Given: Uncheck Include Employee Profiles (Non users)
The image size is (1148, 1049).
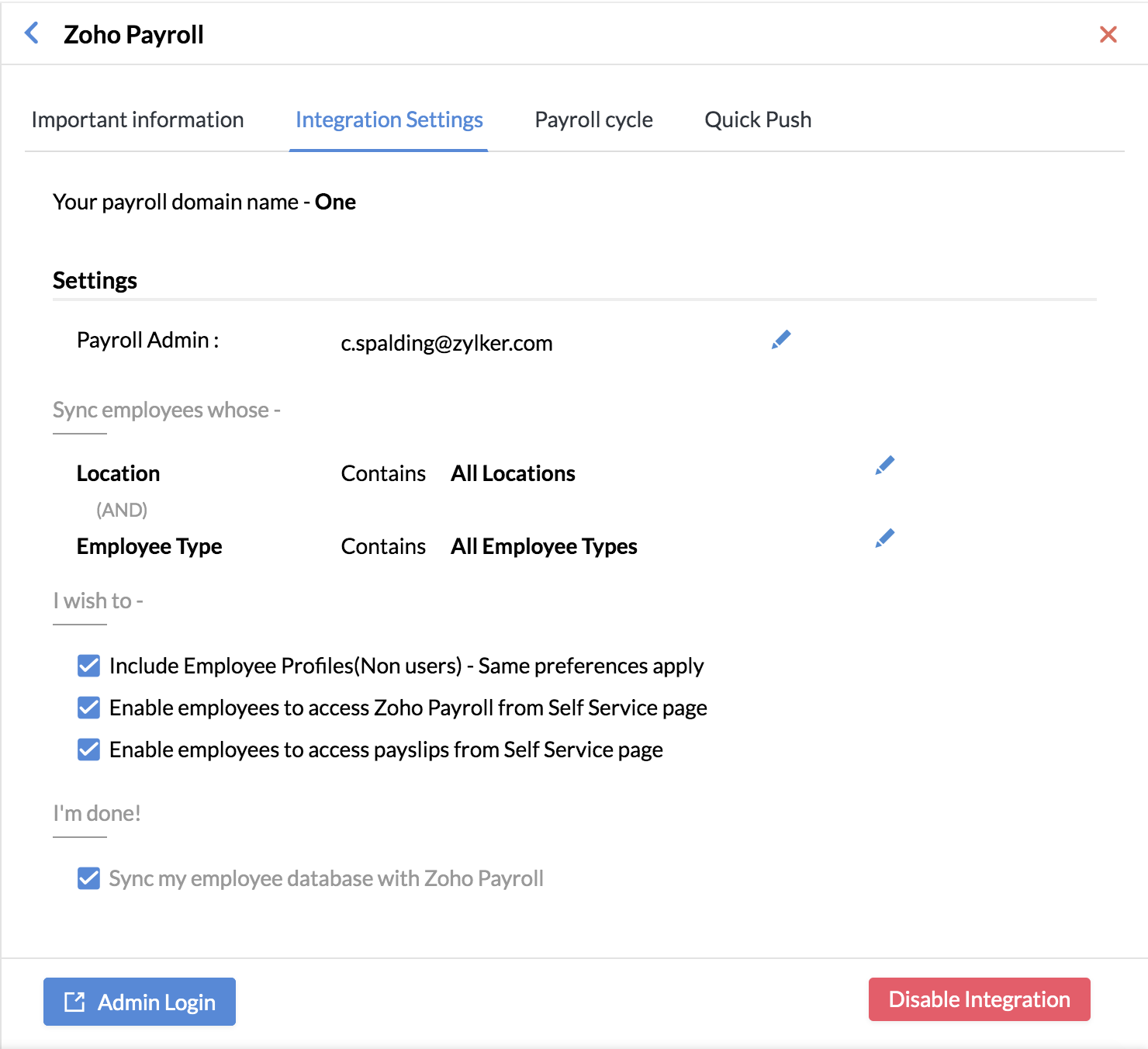Looking at the screenshot, I should click(x=88, y=666).
